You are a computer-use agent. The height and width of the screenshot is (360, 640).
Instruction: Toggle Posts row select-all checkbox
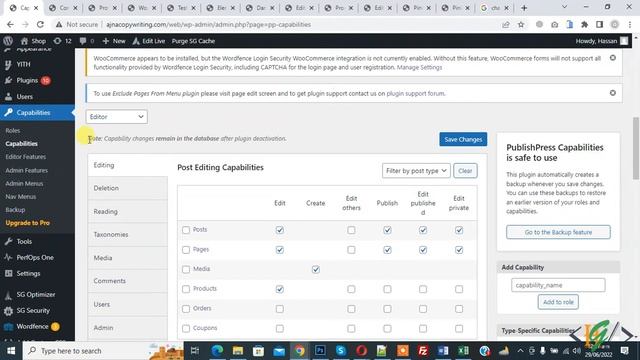(186, 230)
